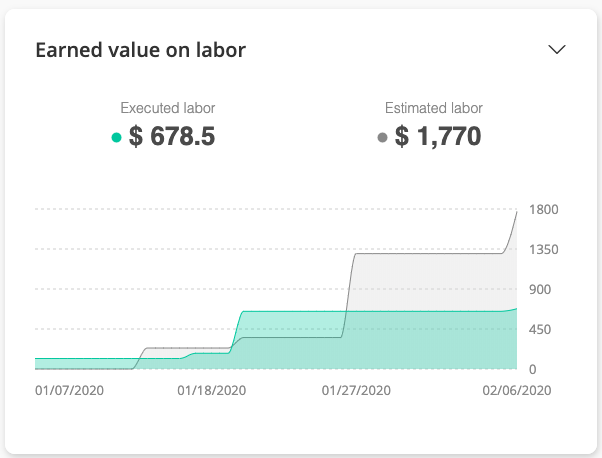Click the 900 y-axis label
602x458 pixels.
540,289
